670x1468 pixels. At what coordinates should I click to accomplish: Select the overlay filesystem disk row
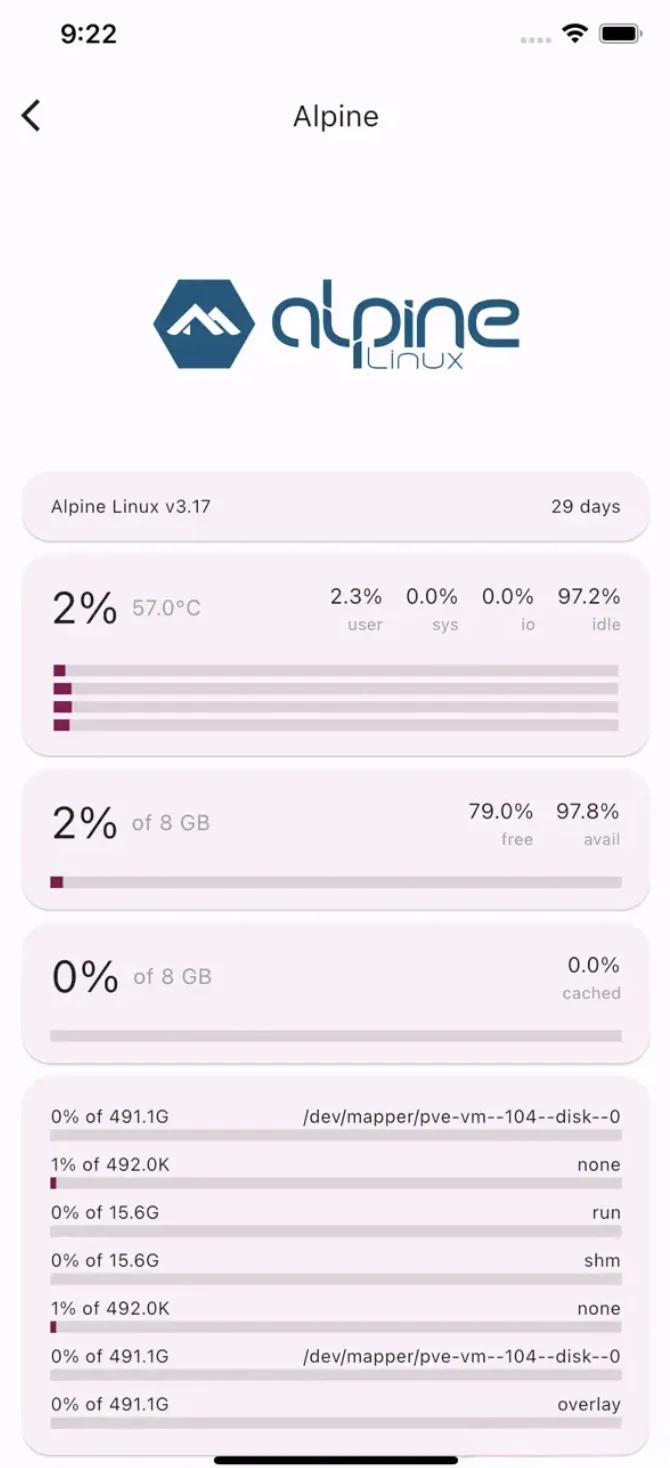[336, 1412]
